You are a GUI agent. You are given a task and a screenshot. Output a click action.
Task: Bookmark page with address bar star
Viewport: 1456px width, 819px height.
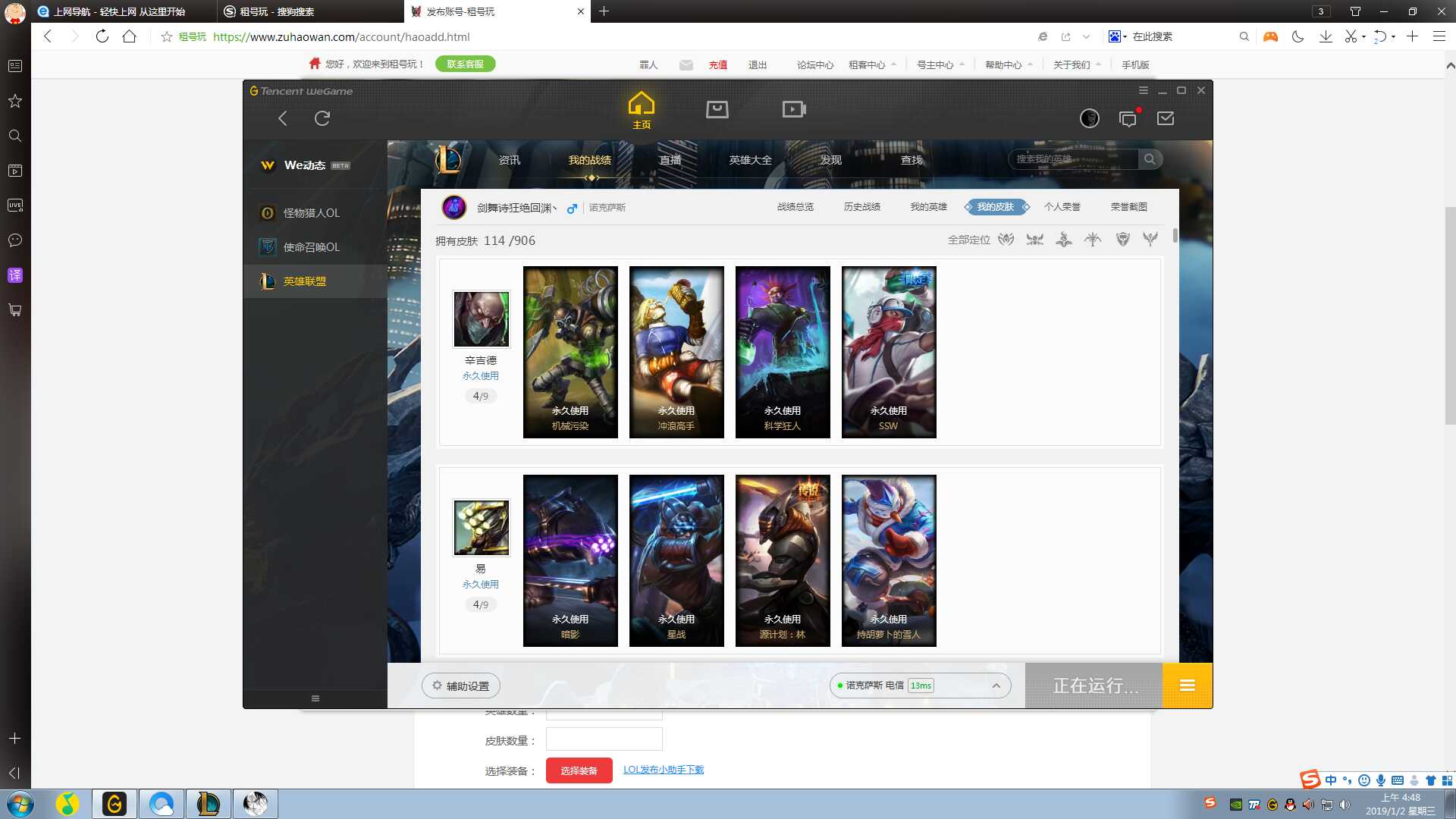click(167, 36)
